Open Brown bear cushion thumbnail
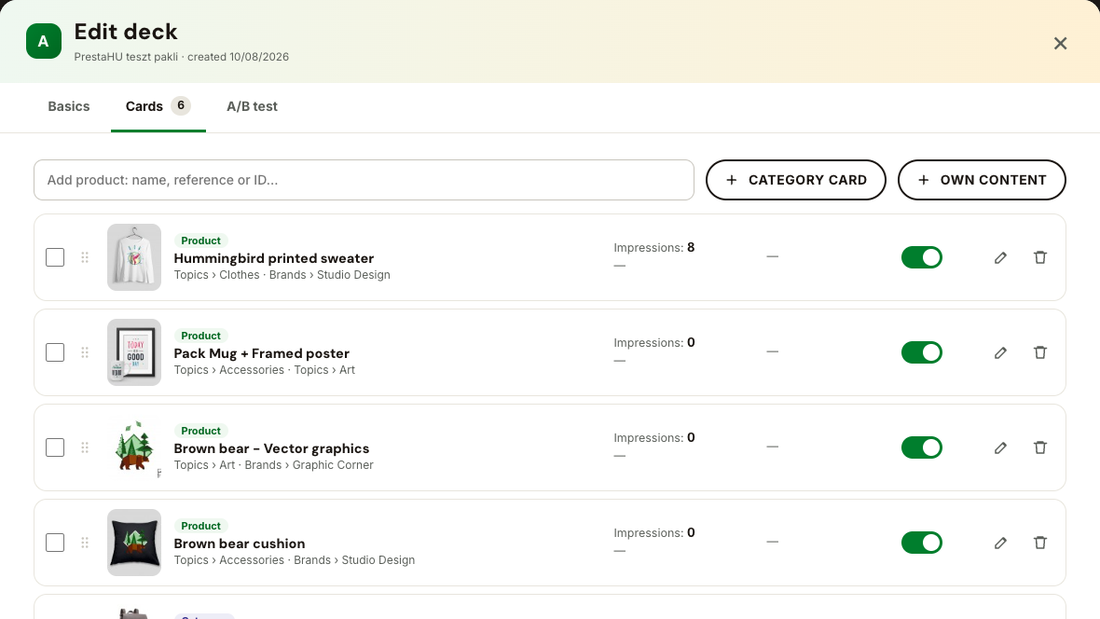The image size is (1100, 619). point(134,543)
